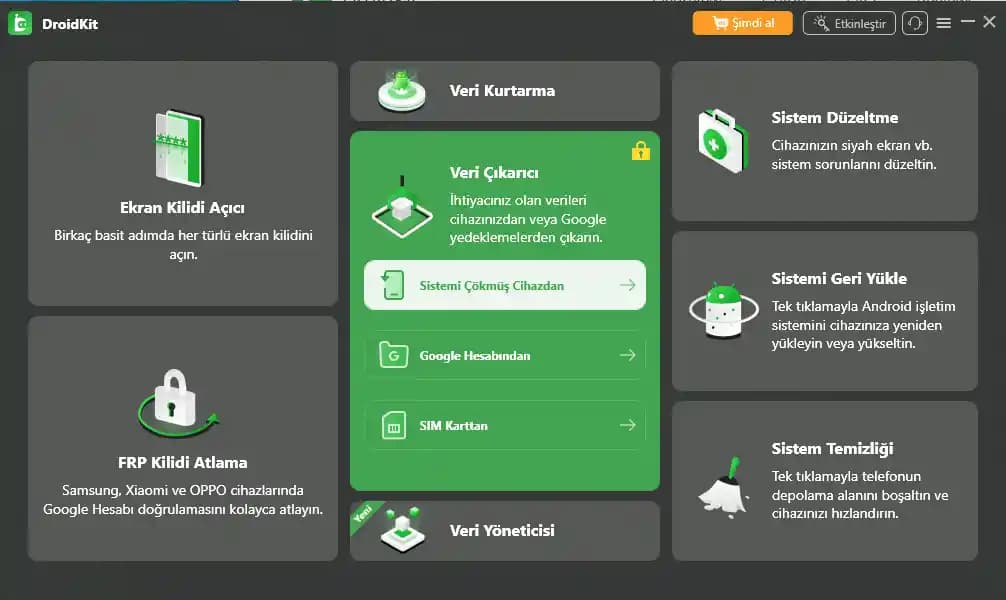The image size is (1006, 600).
Task: Click the FRP Kilidi Atlama padlock icon
Action: pos(178,403)
